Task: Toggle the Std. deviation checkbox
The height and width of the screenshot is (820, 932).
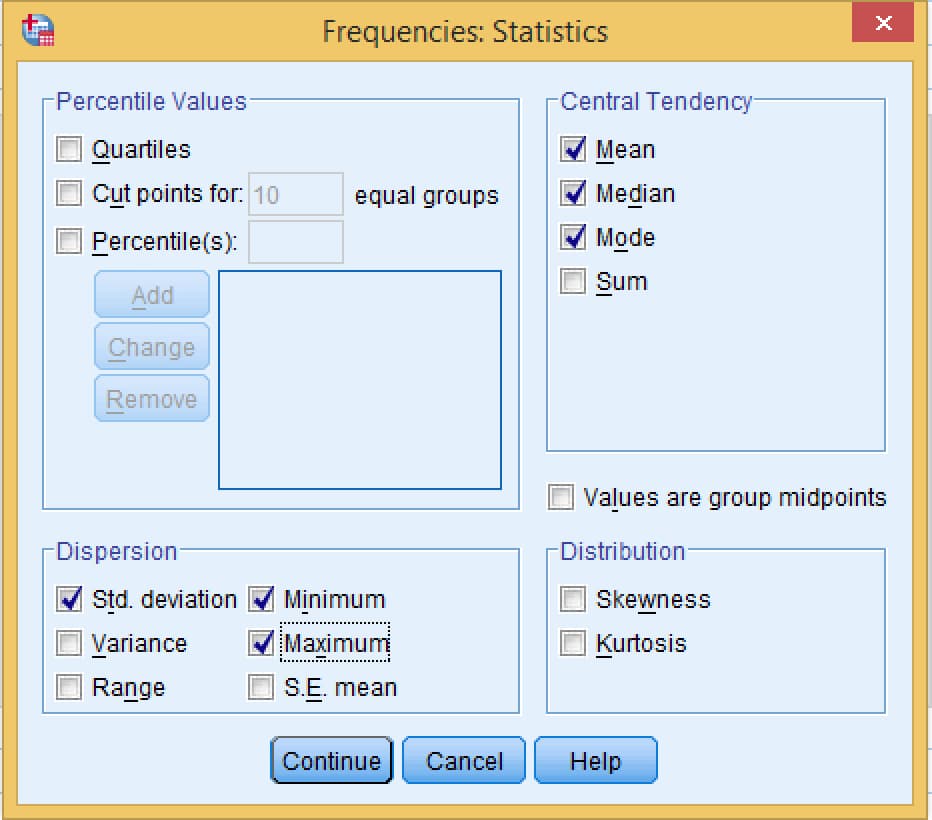Action: point(69,599)
